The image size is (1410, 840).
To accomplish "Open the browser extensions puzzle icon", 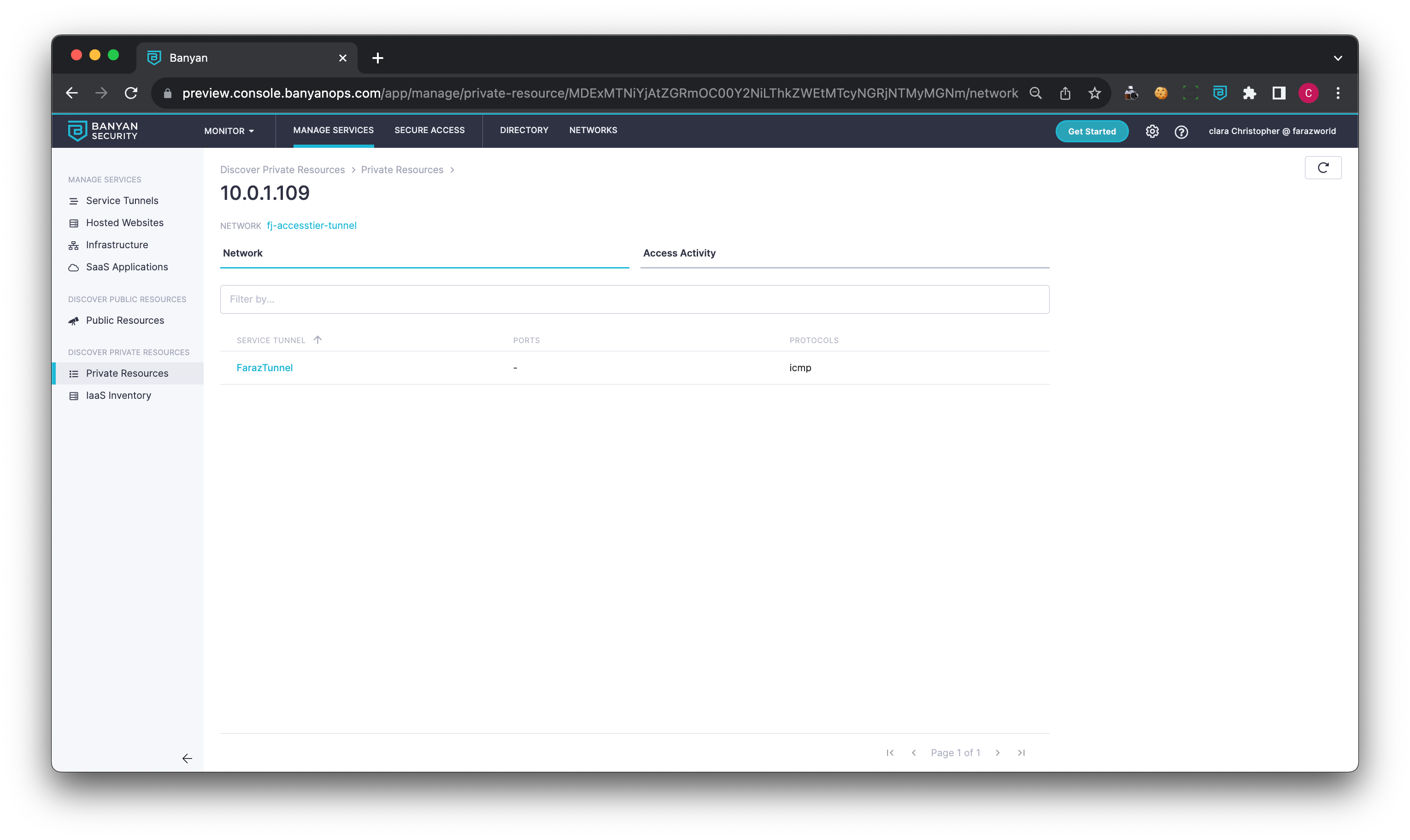I will pos(1249,93).
